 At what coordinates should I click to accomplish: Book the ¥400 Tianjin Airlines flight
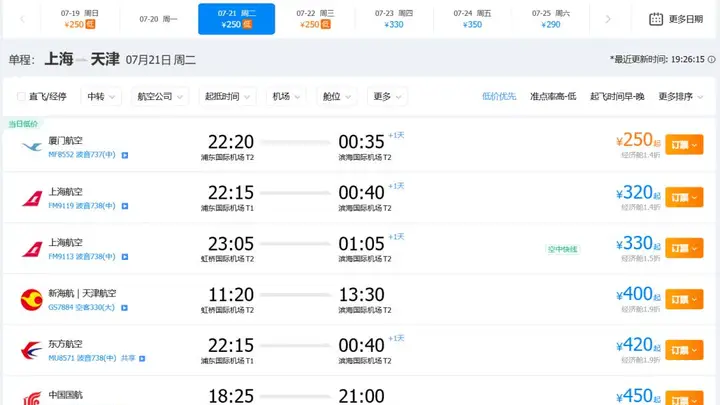click(x=684, y=299)
